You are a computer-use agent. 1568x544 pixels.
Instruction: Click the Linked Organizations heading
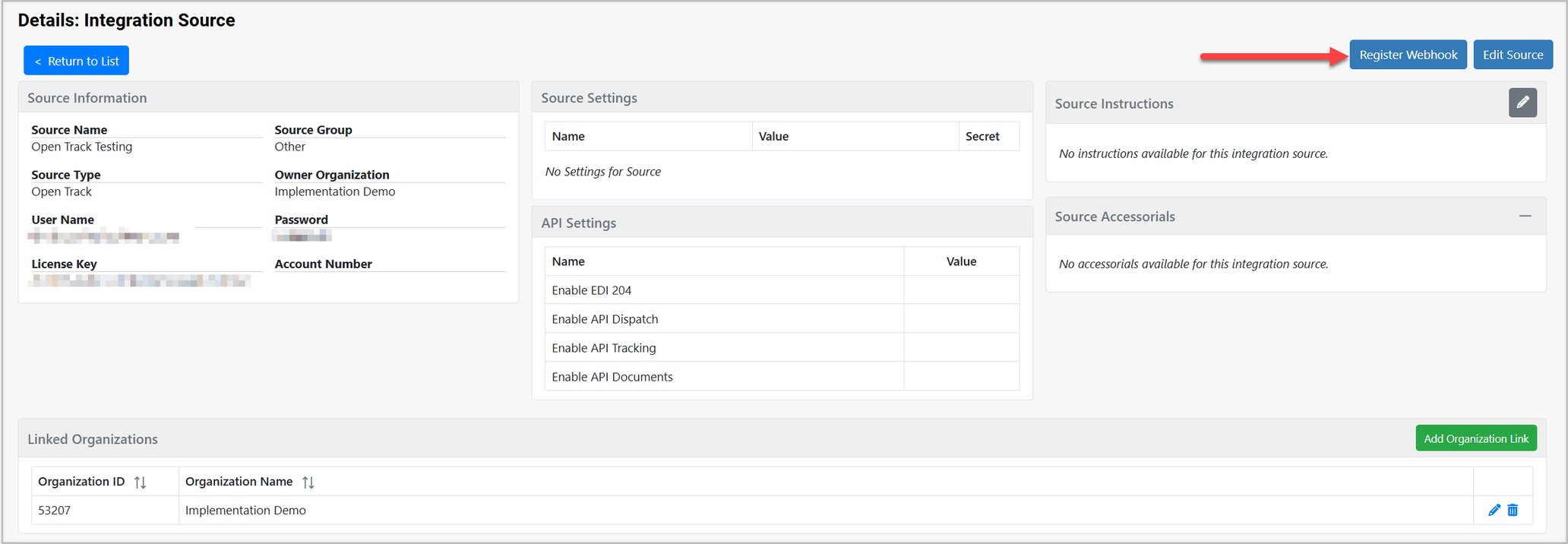93,439
